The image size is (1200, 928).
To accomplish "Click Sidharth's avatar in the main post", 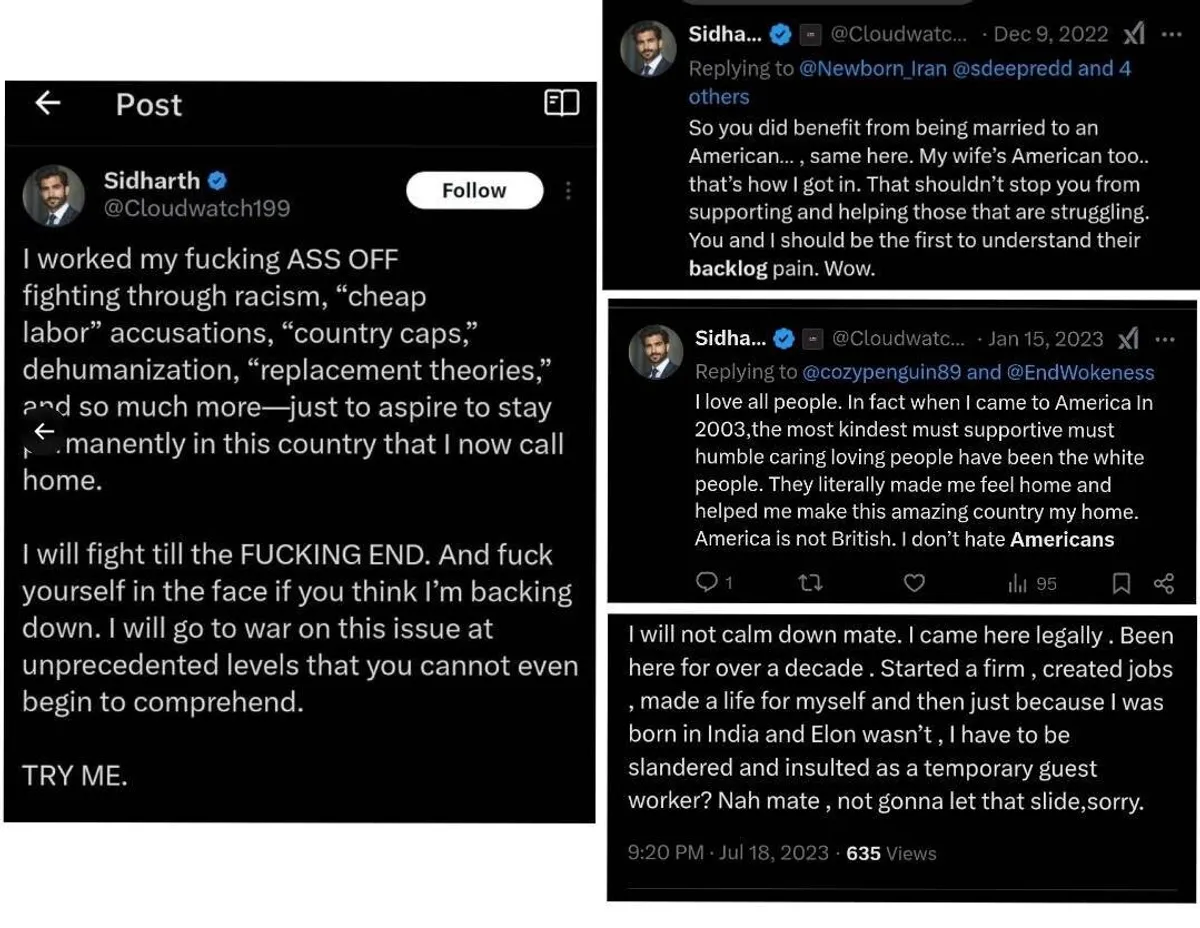I will 54,195.
